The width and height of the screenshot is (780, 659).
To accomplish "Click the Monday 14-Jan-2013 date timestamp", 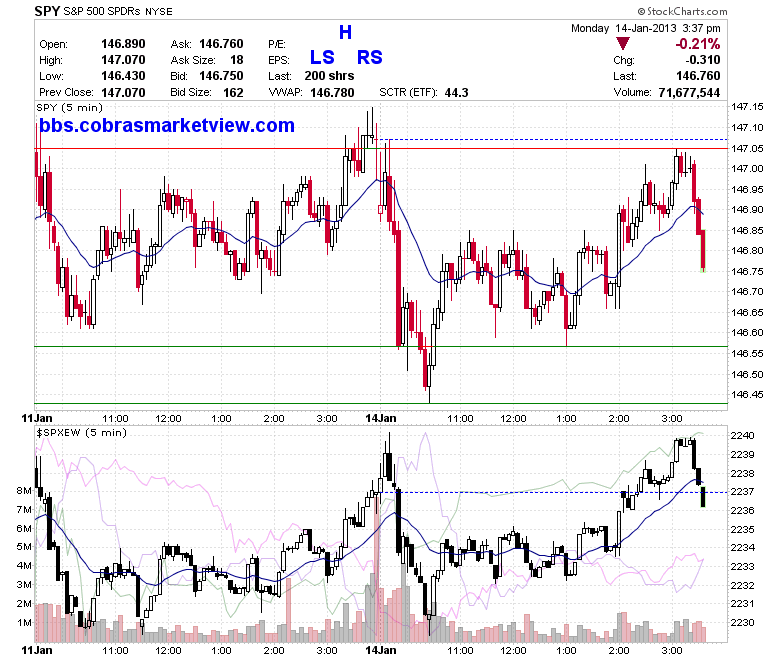I will (x=646, y=28).
